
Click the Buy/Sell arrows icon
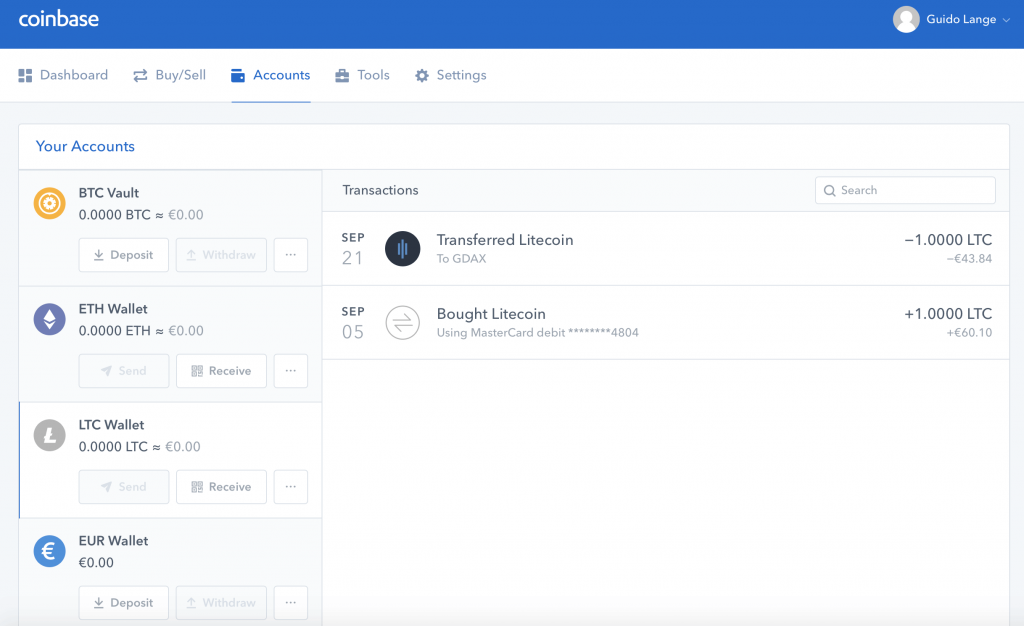tap(140, 76)
